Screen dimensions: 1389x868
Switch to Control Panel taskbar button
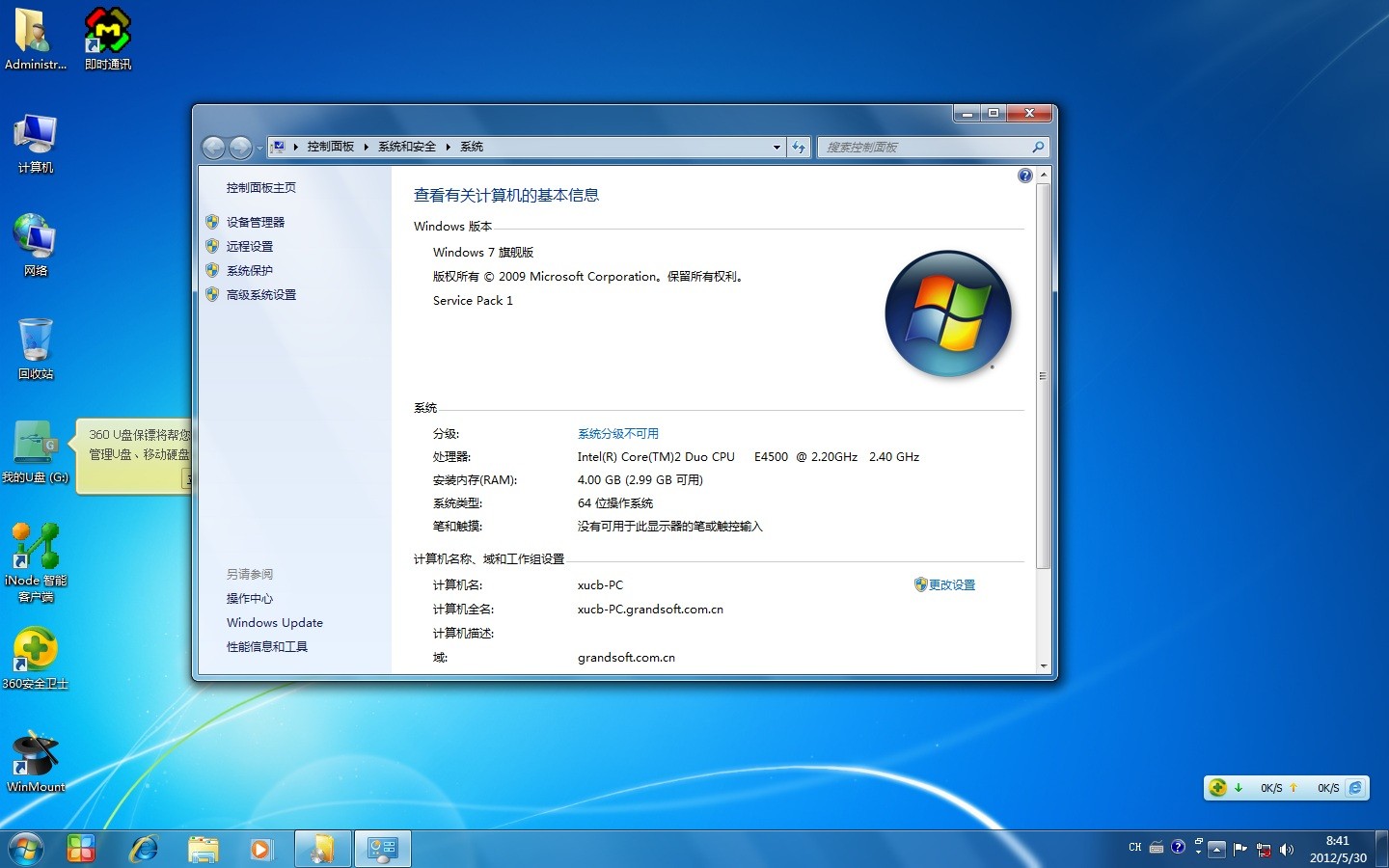pyautogui.click(x=383, y=849)
